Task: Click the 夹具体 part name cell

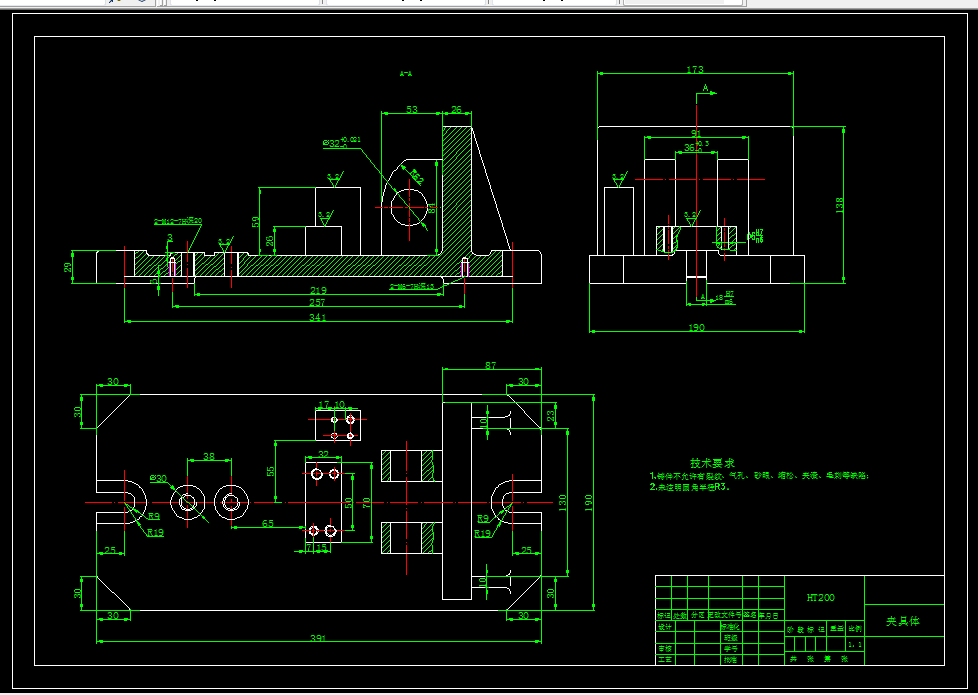Action: click(903, 621)
